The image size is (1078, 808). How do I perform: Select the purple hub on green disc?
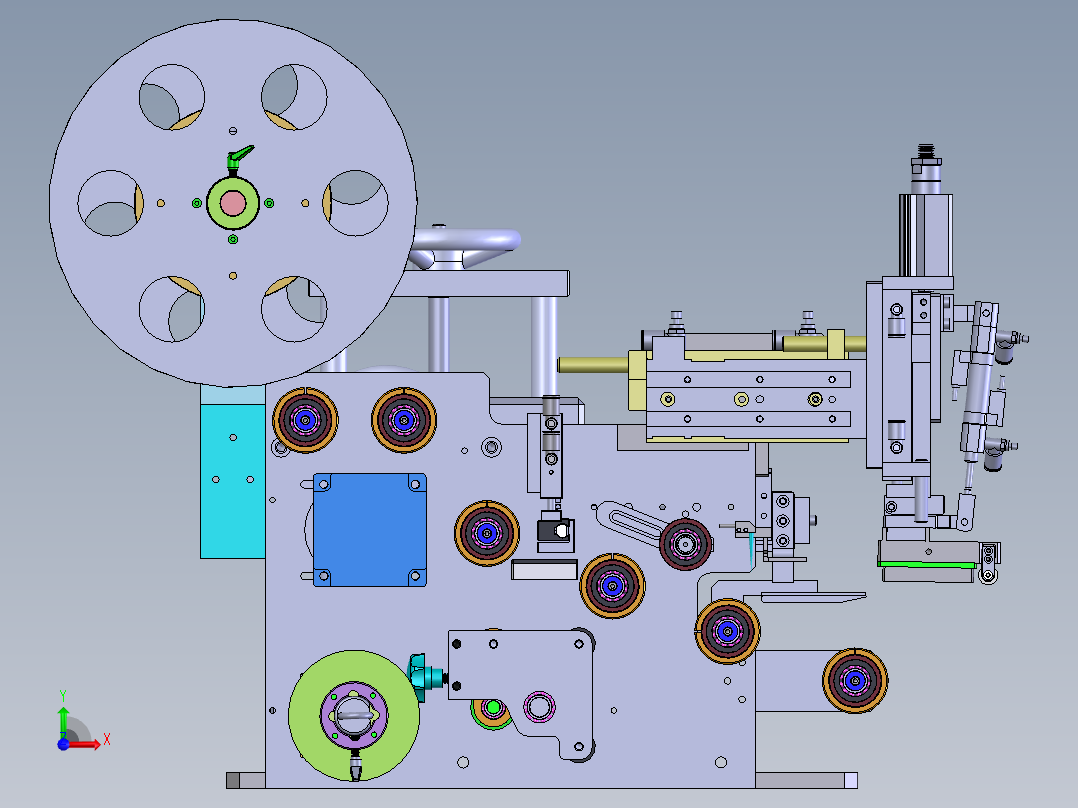tap(354, 715)
